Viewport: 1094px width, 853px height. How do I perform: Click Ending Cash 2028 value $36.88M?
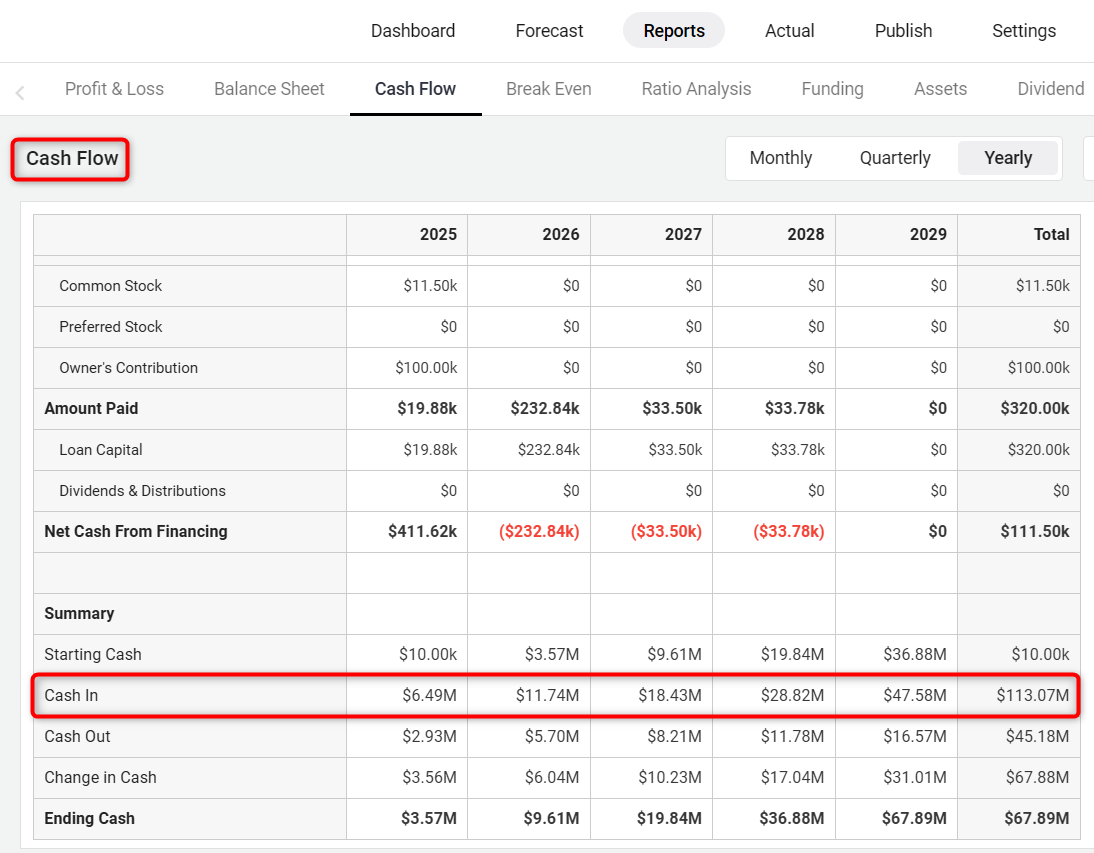792,819
